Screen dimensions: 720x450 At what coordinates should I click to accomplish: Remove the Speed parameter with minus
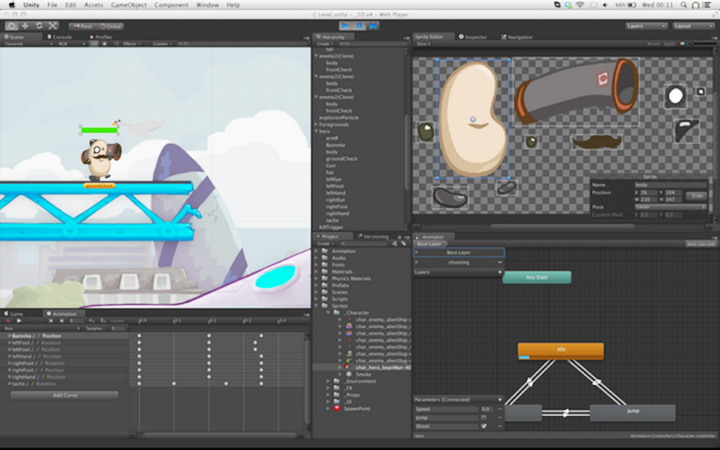[x=500, y=409]
